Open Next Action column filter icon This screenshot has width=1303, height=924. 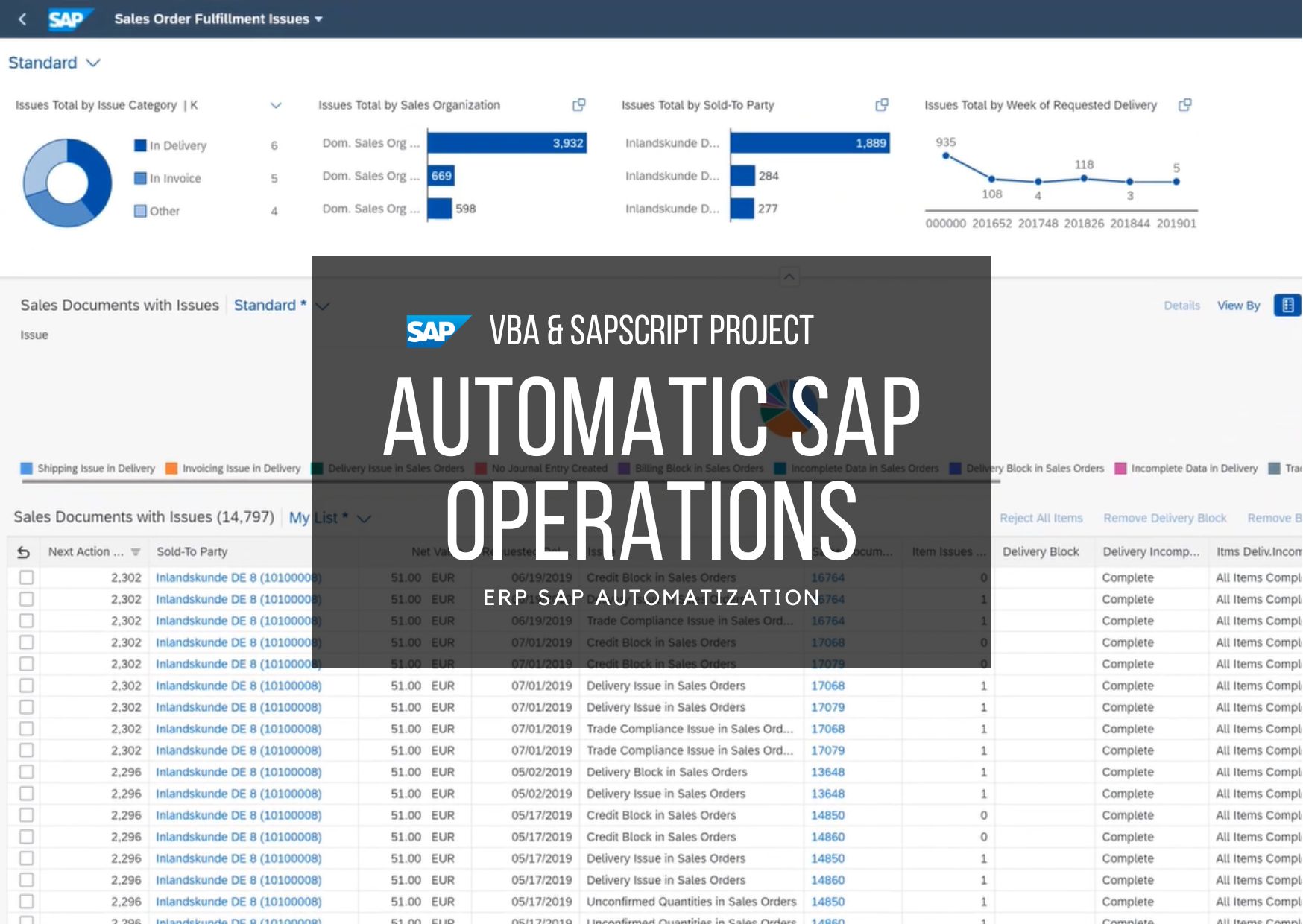[136, 552]
